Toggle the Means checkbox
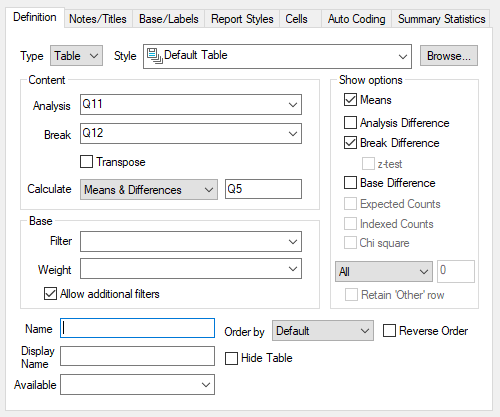Screen dimensions: 500x417 point(350,100)
